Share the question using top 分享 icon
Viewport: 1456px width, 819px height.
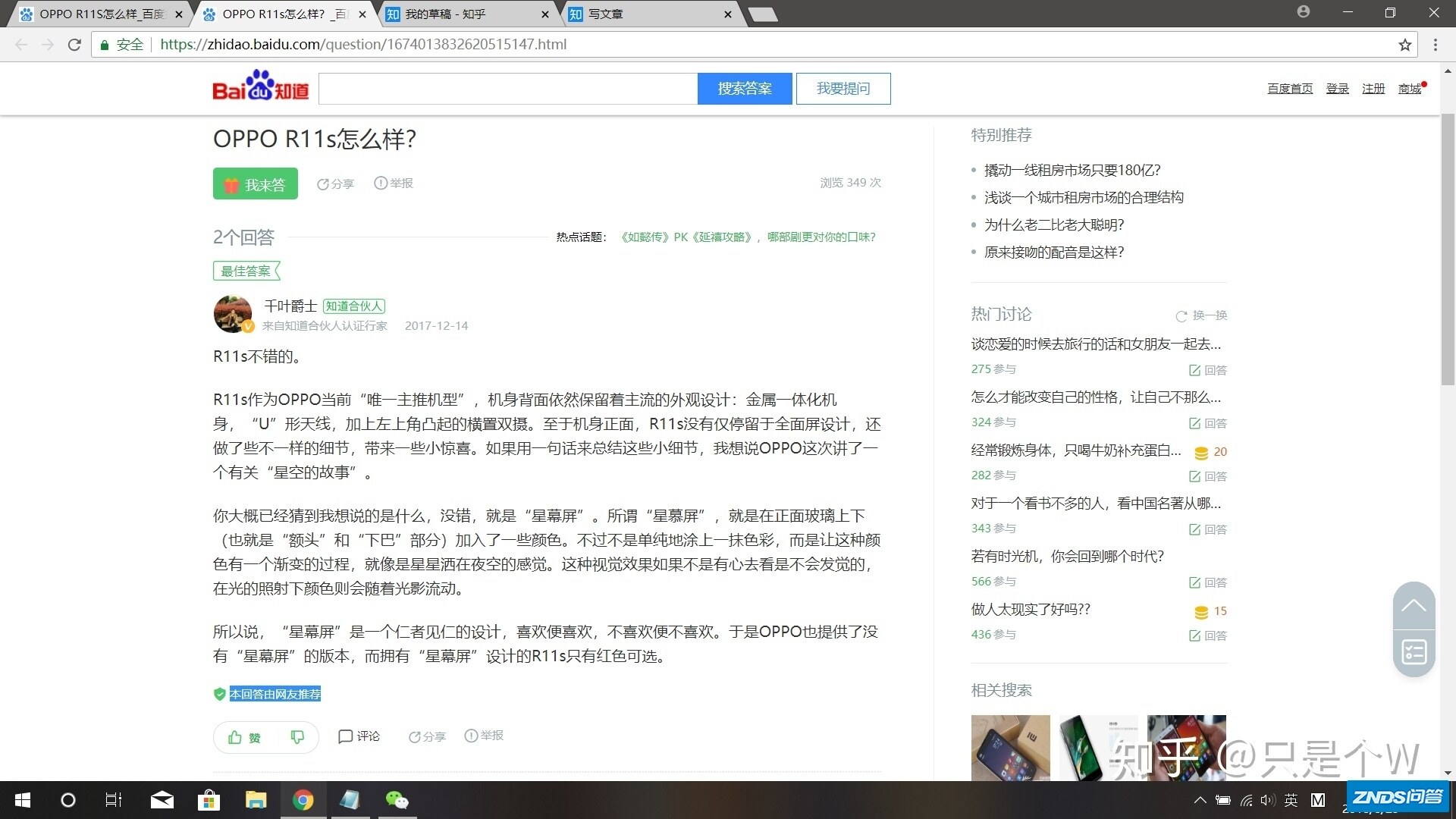tap(335, 184)
